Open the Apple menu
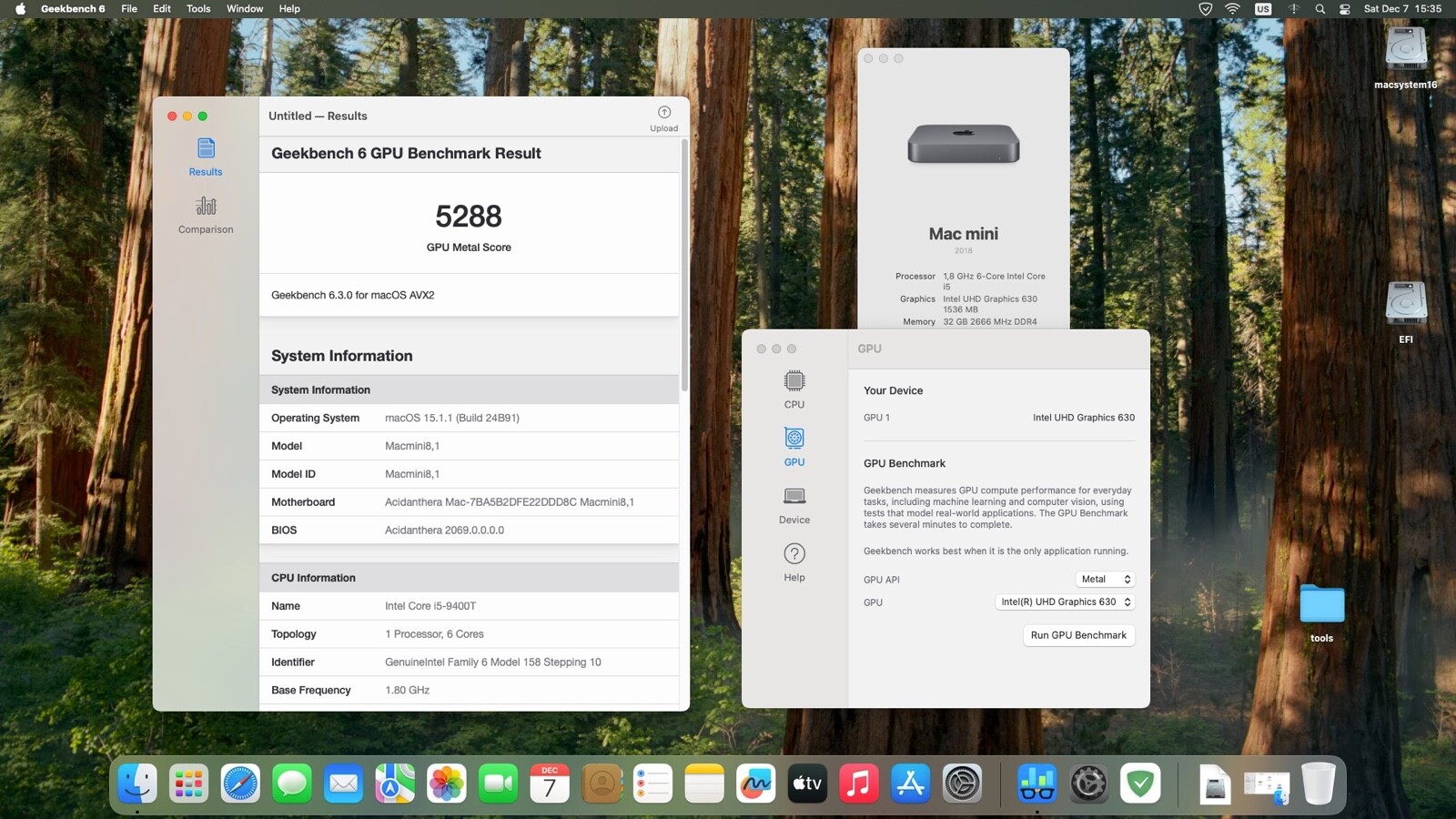 click(20, 9)
